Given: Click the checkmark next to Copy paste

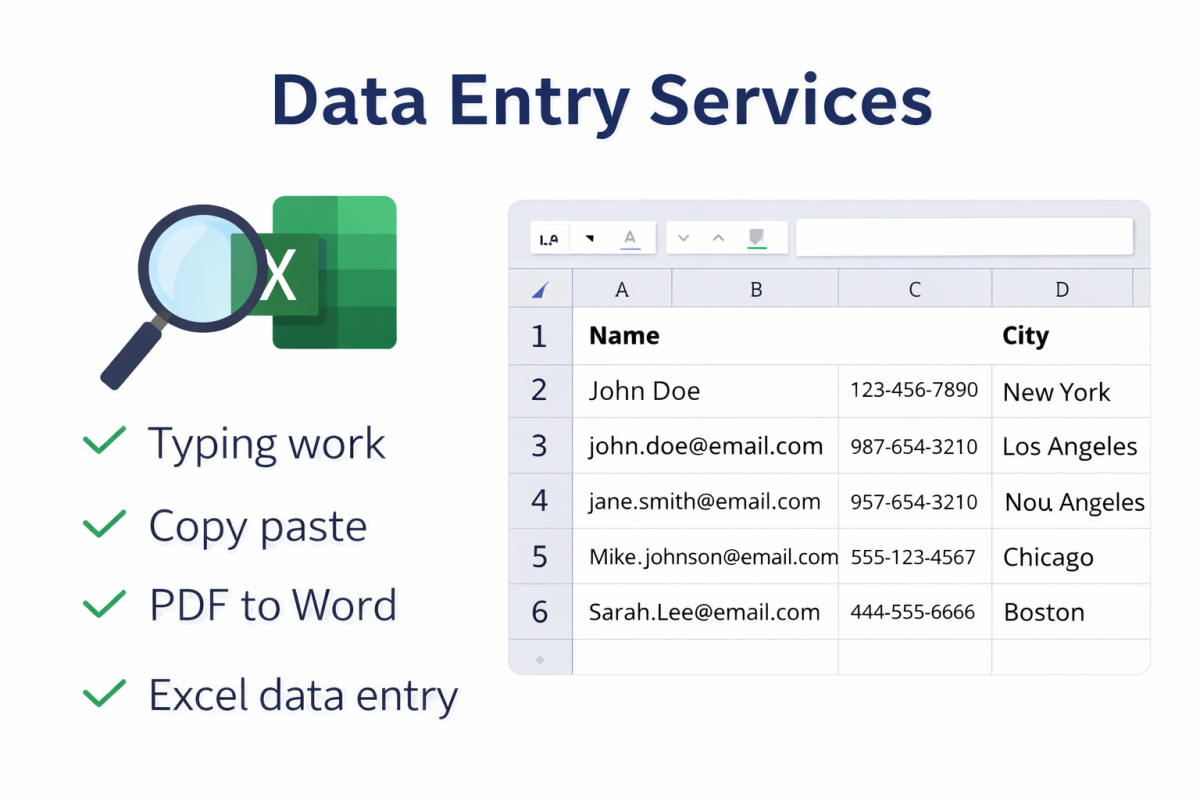Looking at the screenshot, I should [x=104, y=523].
